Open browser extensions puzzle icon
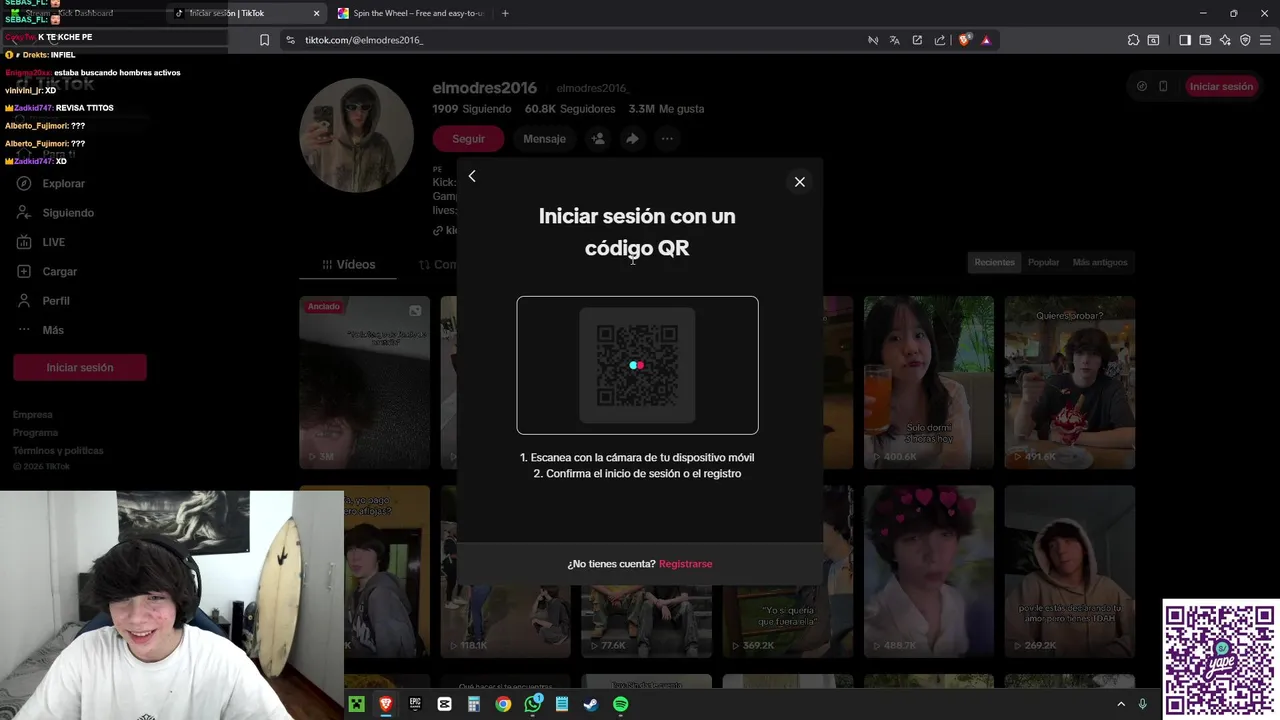1280x720 pixels. 1133,40
